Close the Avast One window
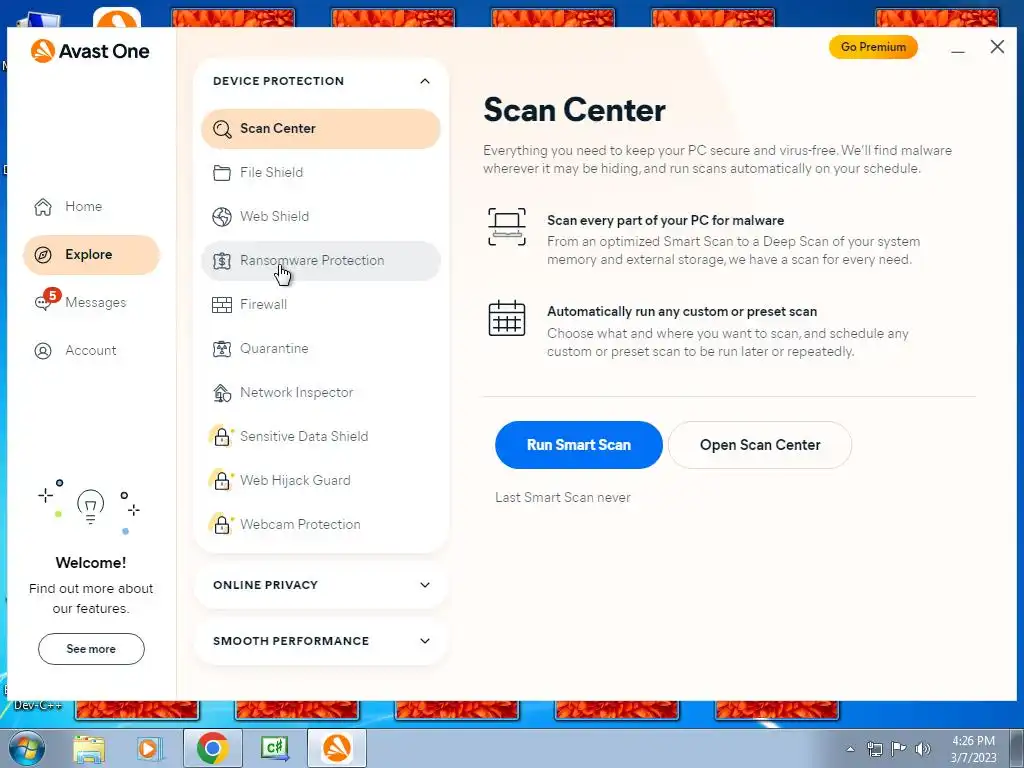 pos(997,47)
